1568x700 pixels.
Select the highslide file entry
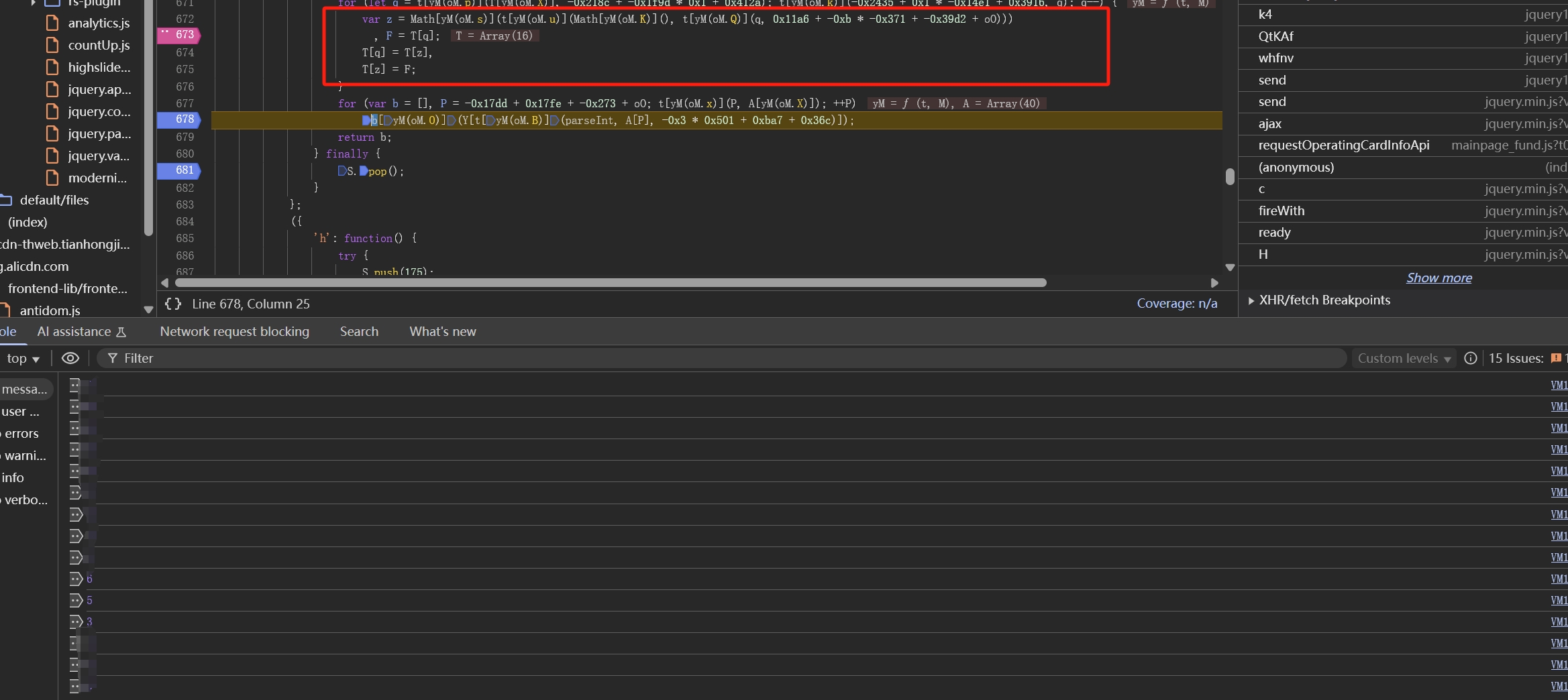pyautogui.click(x=99, y=67)
